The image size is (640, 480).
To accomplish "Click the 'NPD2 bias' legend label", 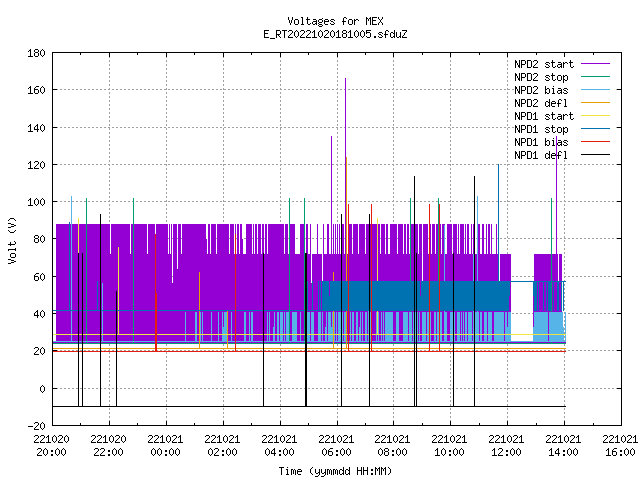I will pyautogui.click(x=541, y=90).
